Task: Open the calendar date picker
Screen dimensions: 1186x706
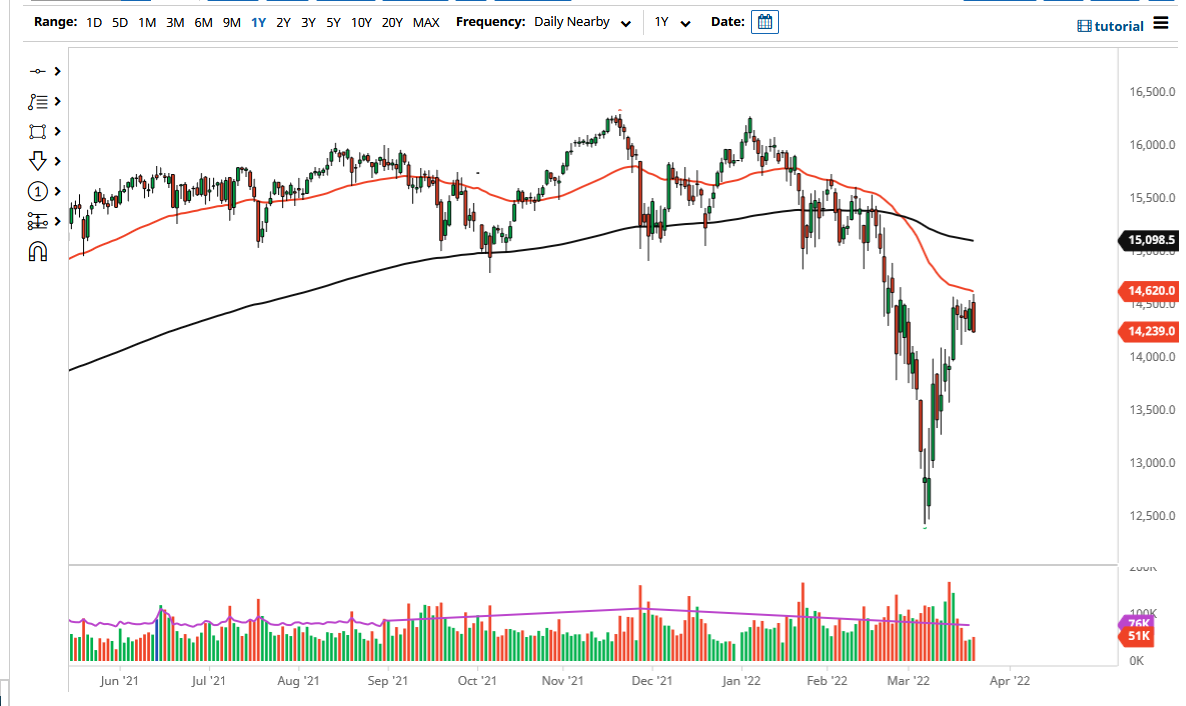Action: point(765,21)
